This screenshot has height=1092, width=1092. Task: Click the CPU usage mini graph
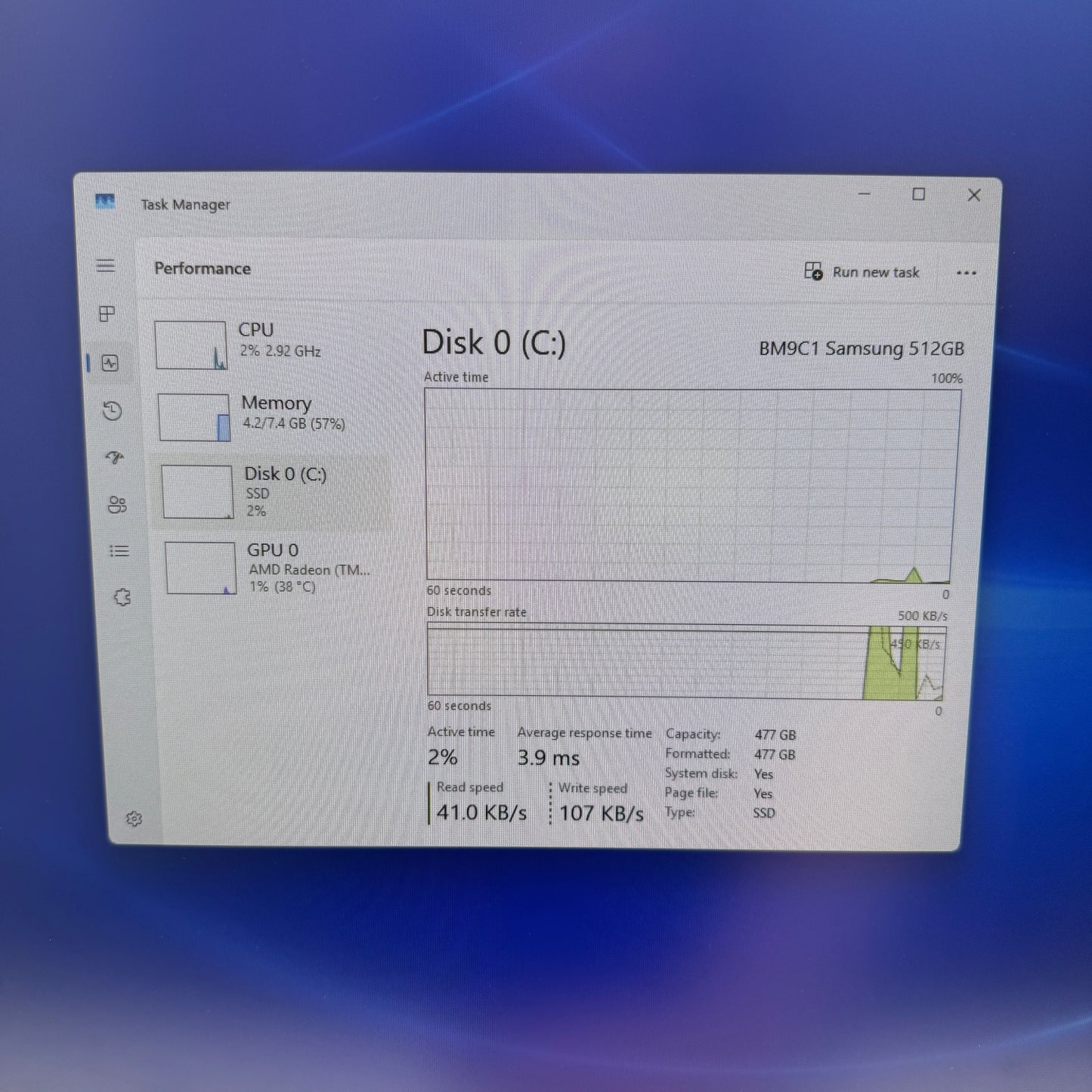pyautogui.click(x=190, y=345)
